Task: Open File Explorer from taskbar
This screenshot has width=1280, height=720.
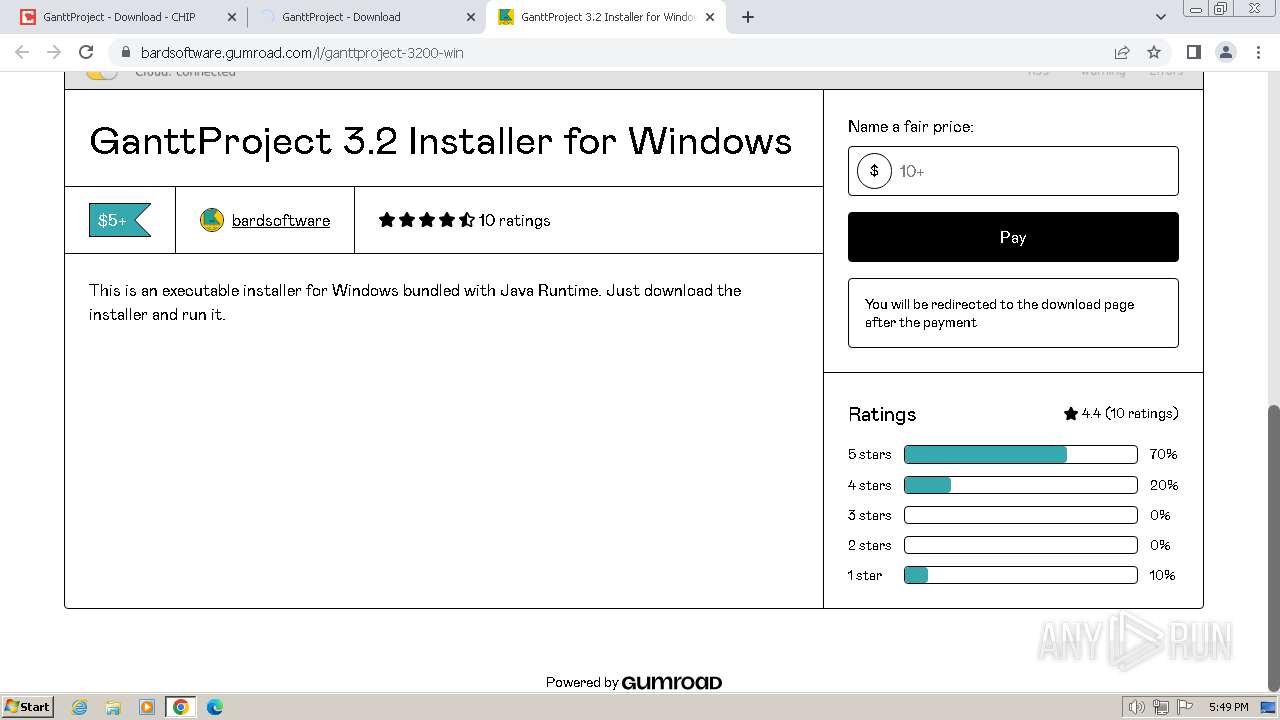Action: (x=113, y=706)
